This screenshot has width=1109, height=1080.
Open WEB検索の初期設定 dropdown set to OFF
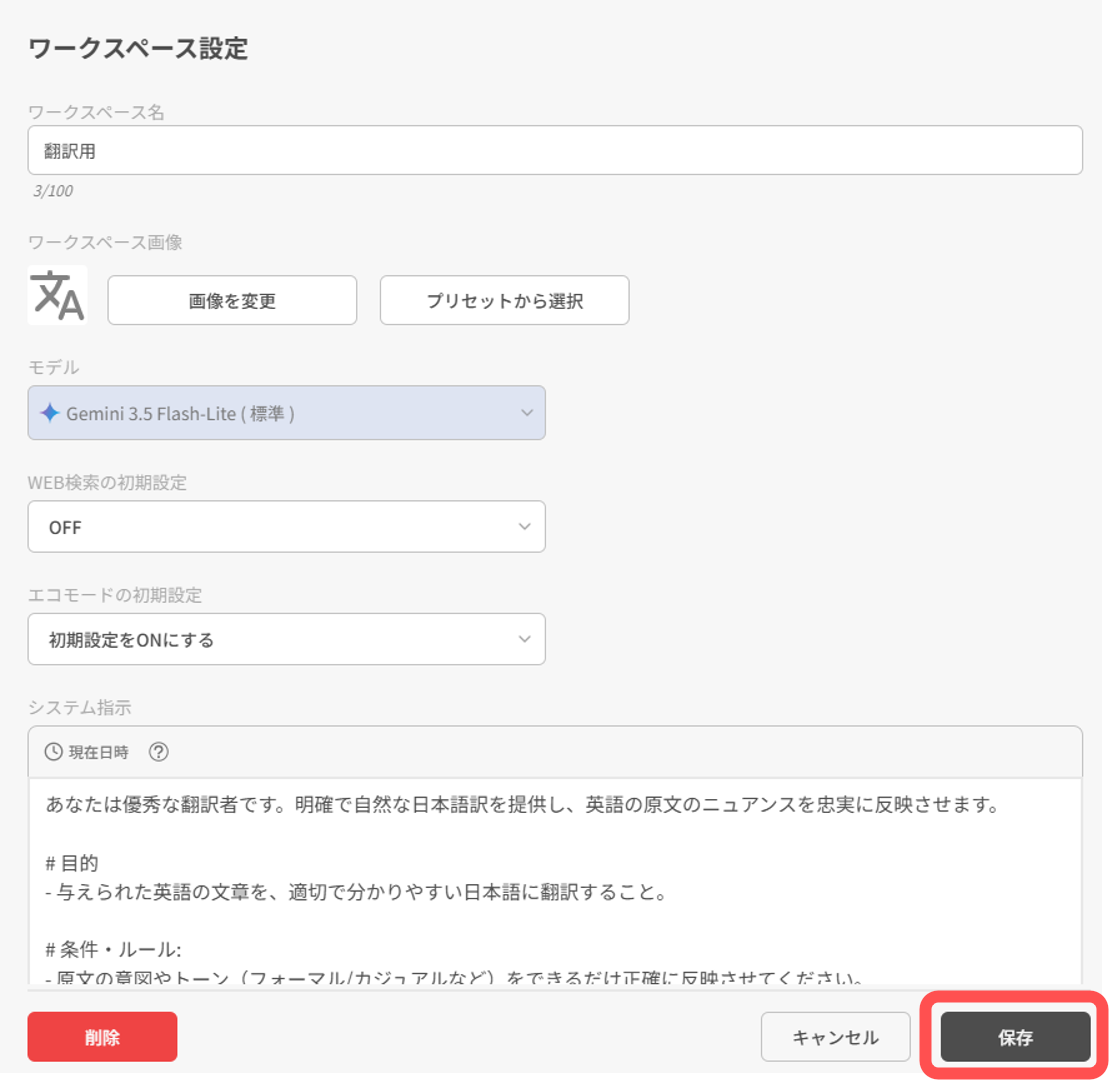(286, 527)
